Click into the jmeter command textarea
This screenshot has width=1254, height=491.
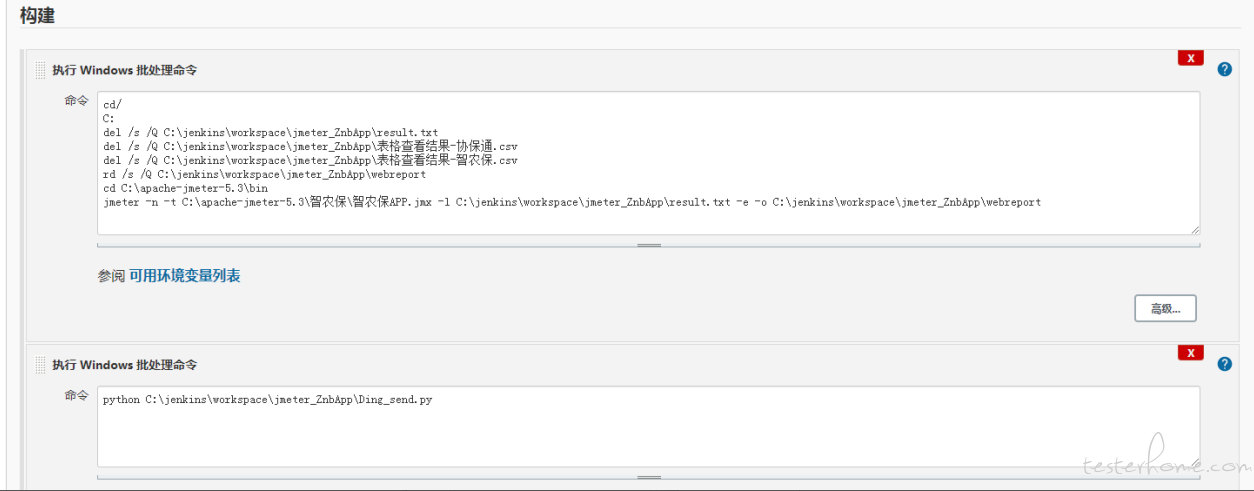click(x=648, y=163)
